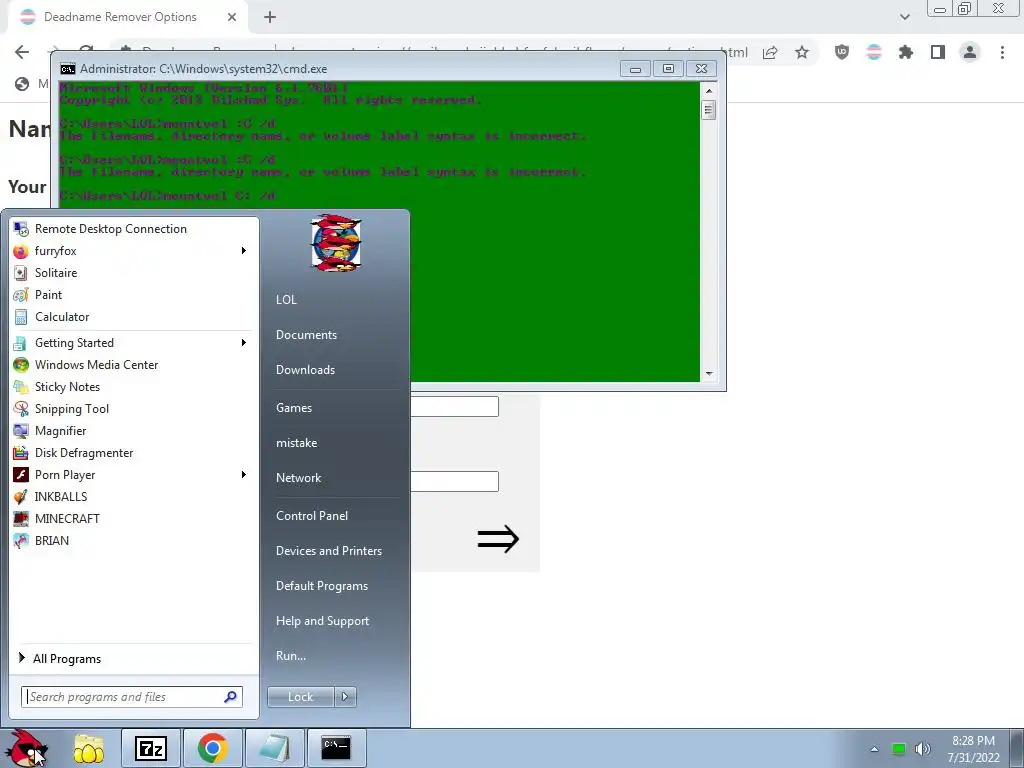Open Games from the Start menu
Screen dimensions: 1024x768
click(x=294, y=408)
